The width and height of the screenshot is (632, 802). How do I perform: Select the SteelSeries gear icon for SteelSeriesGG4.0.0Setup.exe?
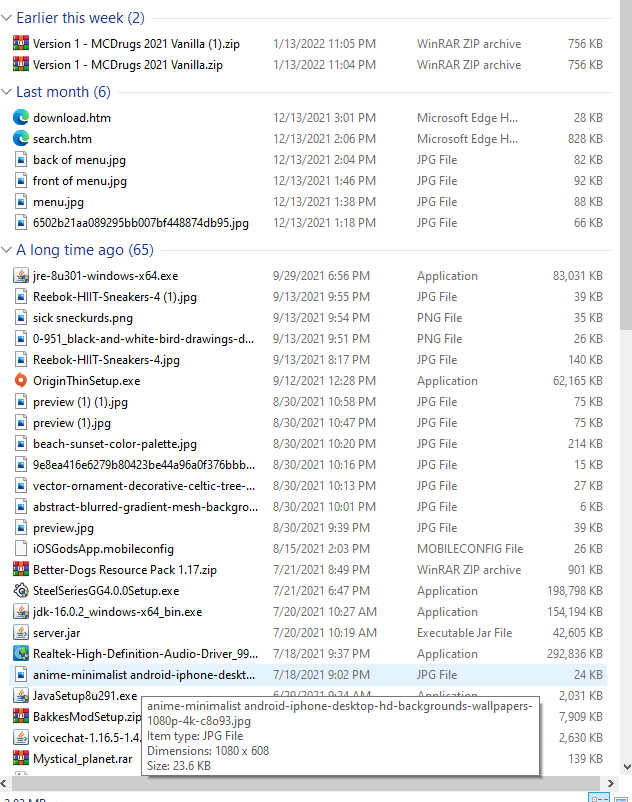(x=20, y=590)
